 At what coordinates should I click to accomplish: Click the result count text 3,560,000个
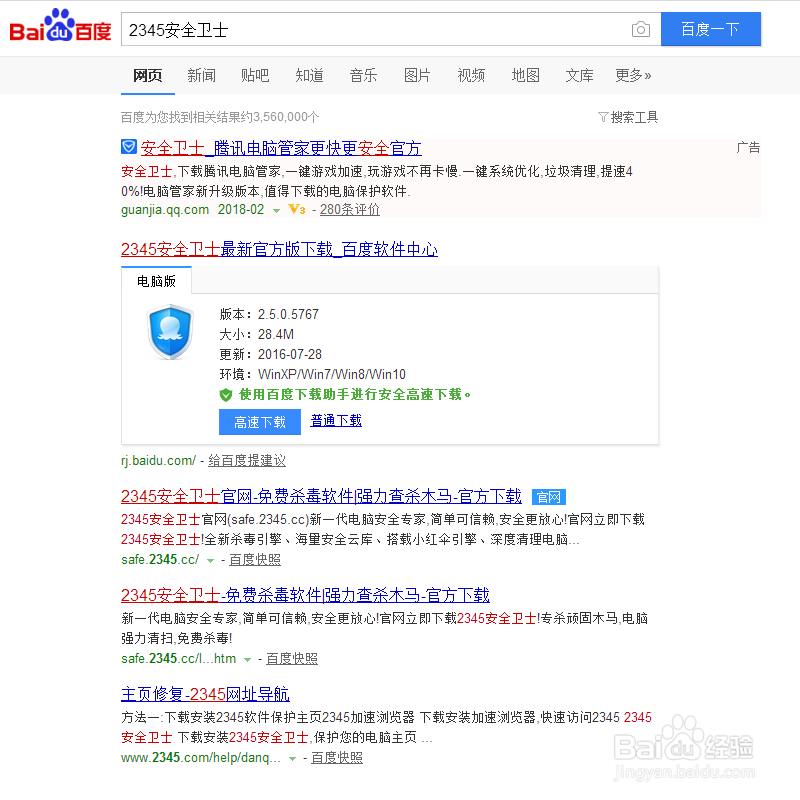pyautogui.click(x=286, y=117)
